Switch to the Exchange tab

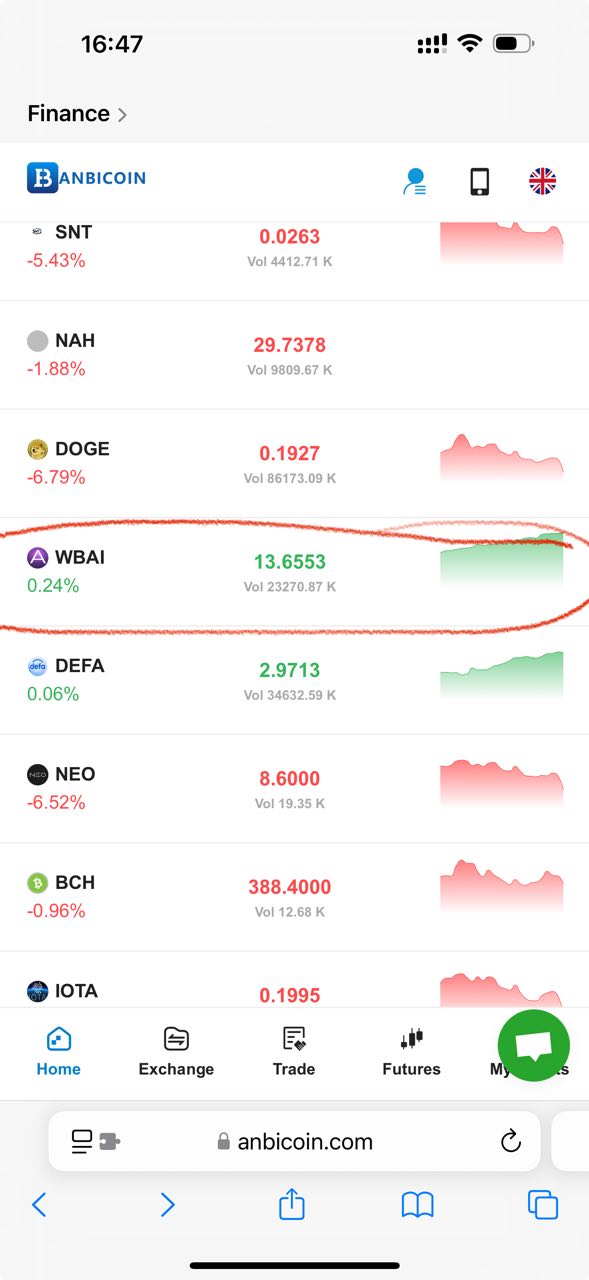tap(176, 1052)
